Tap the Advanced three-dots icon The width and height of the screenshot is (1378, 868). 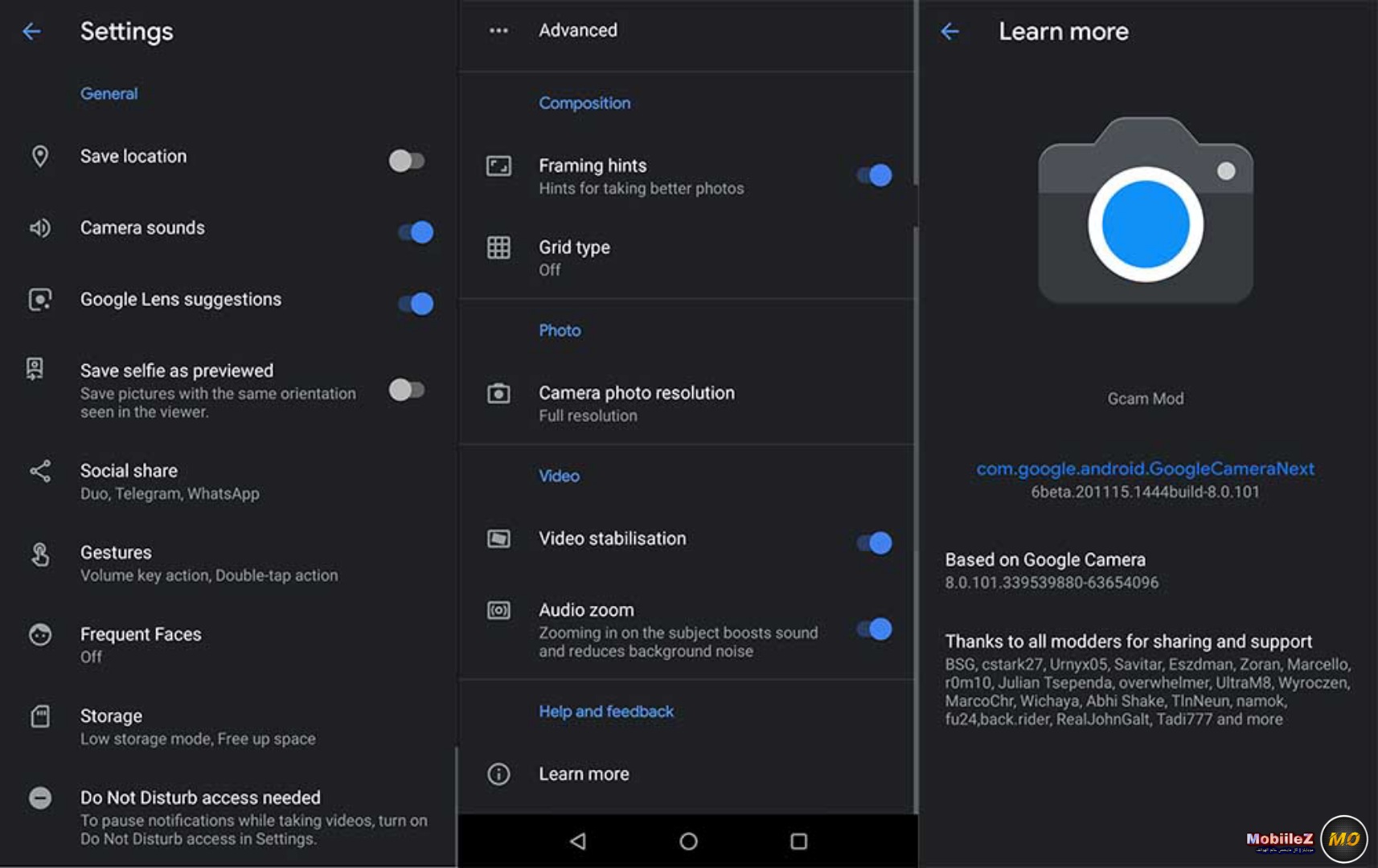(x=498, y=31)
